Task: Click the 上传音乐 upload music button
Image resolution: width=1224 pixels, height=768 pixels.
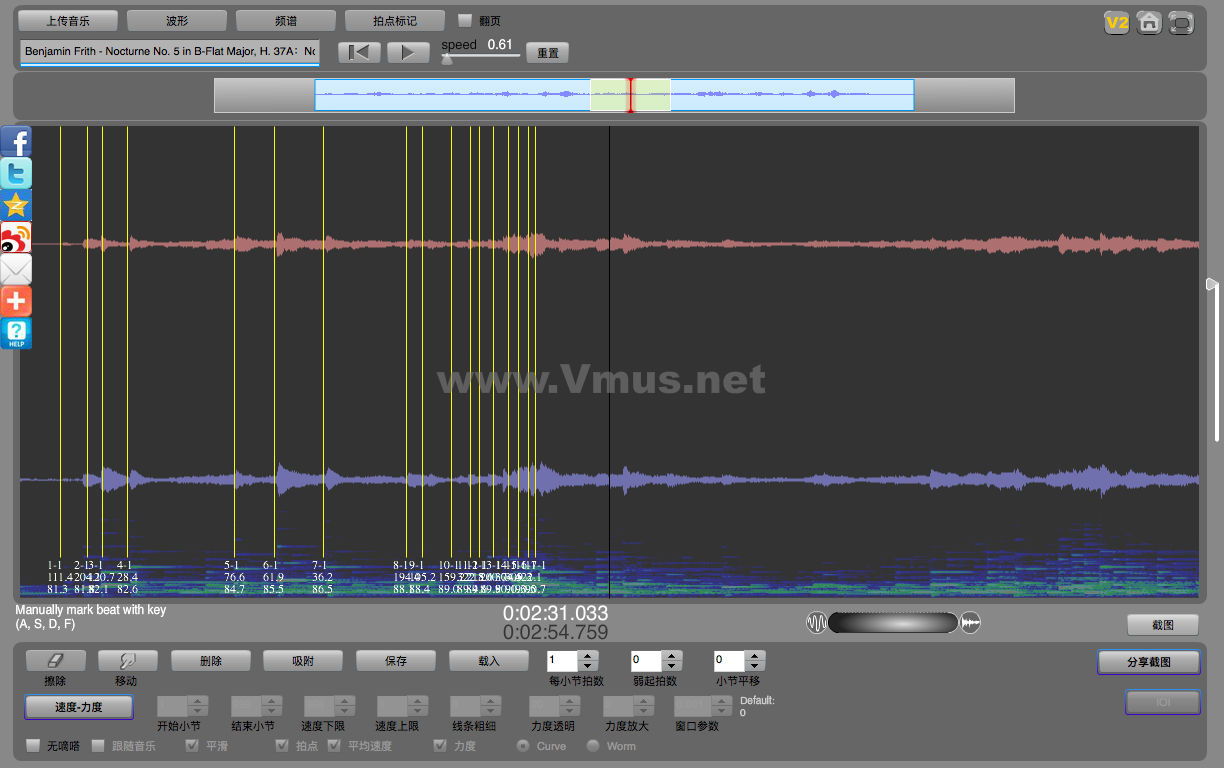Action: pyautogui.click(x=68, y=21)
